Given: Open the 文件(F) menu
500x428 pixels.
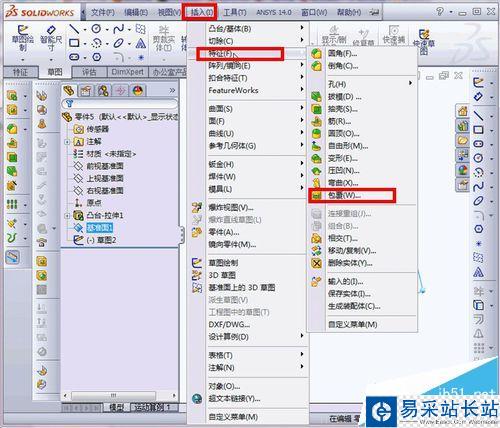Looking at the screenshot, I should click(103, 12).
